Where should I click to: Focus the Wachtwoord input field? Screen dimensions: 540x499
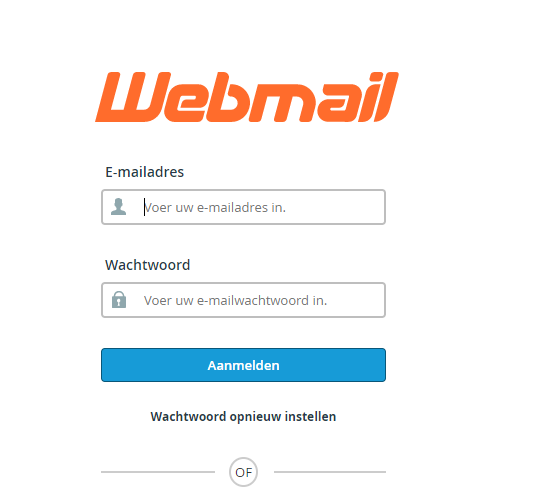[x=243, y=300]
